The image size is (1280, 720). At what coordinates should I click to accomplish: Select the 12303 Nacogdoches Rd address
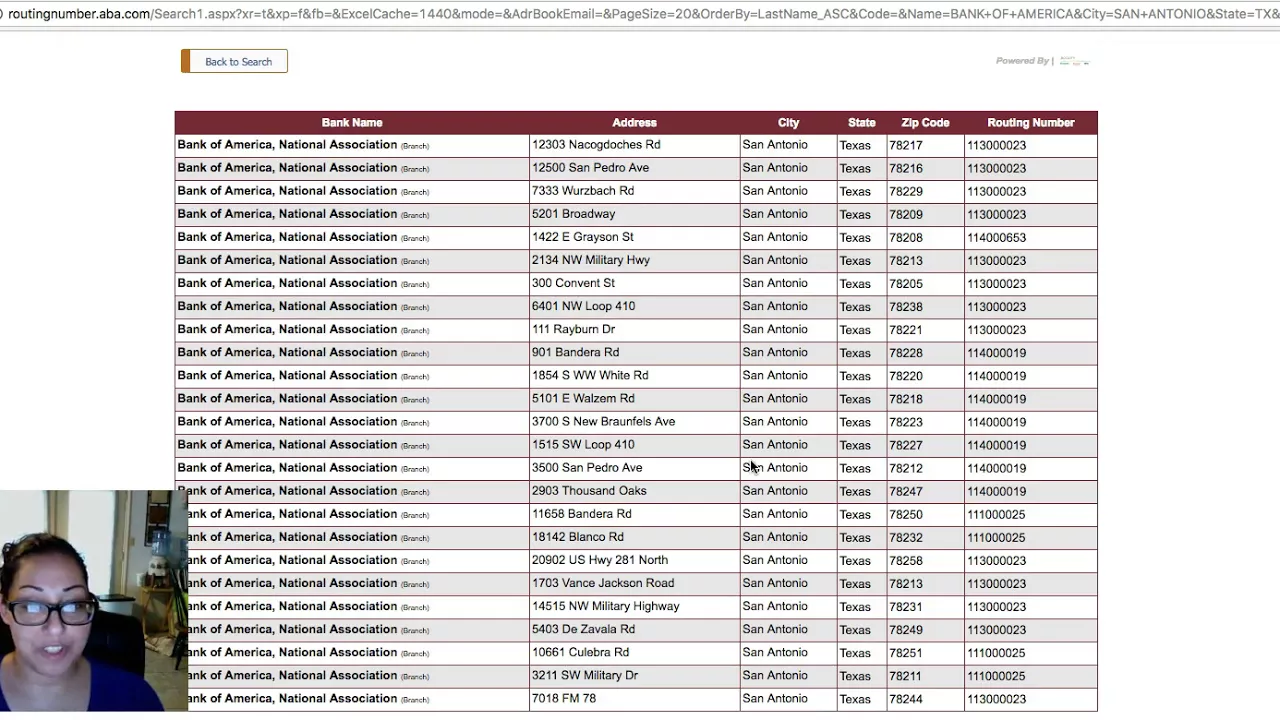point(596,145)
